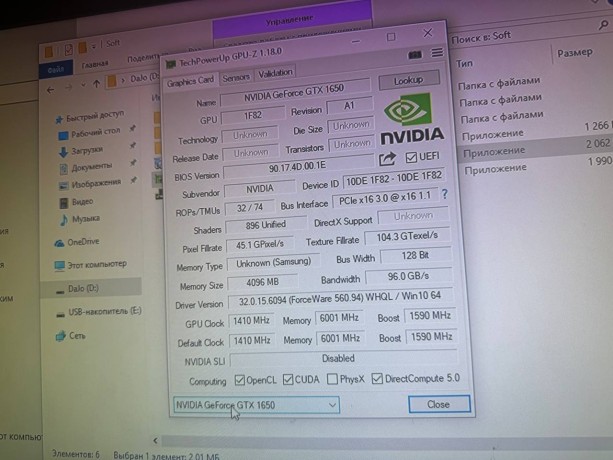
Task: Select the Приложение row sized 1 266
Action: tap(534, 131)
